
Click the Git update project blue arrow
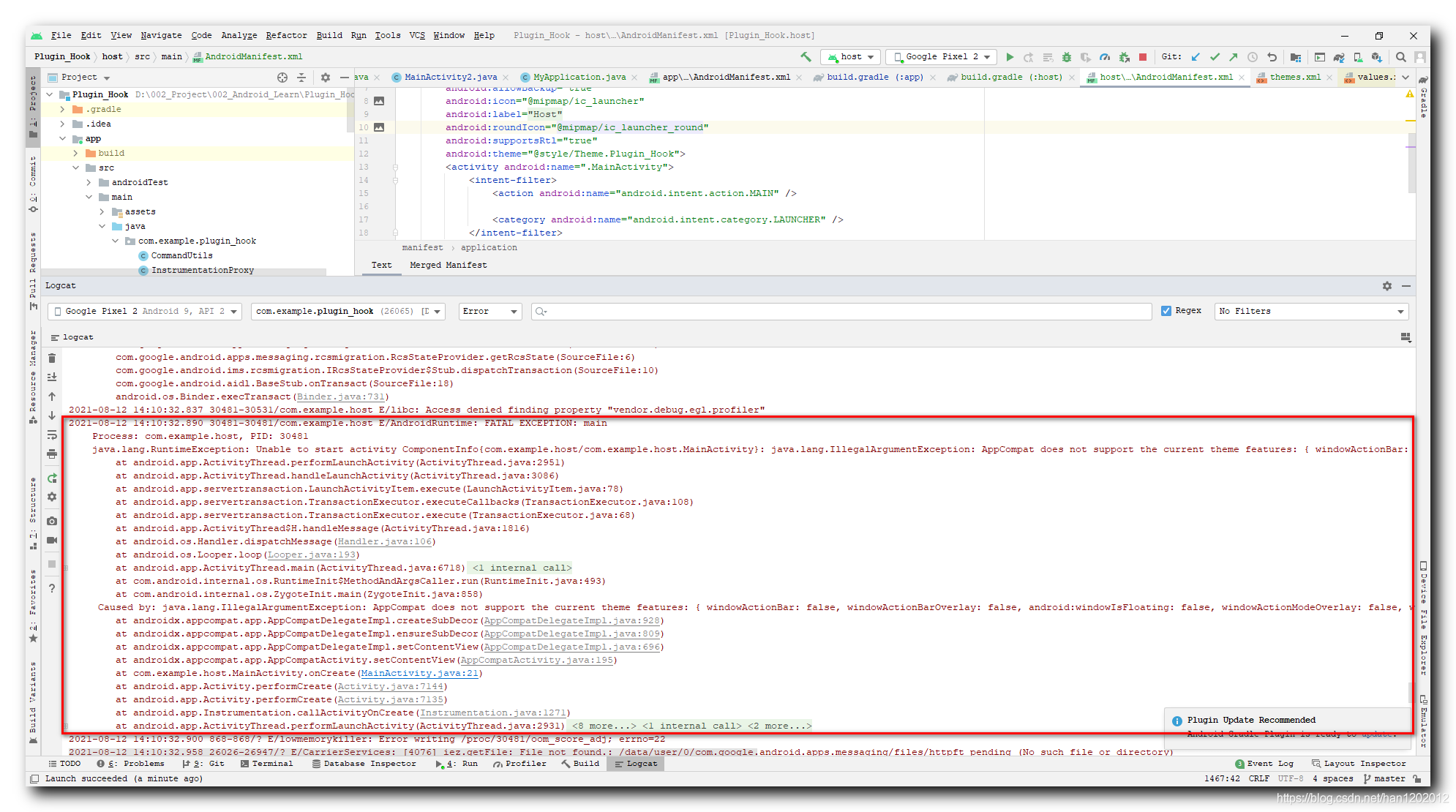(1196, 57)
